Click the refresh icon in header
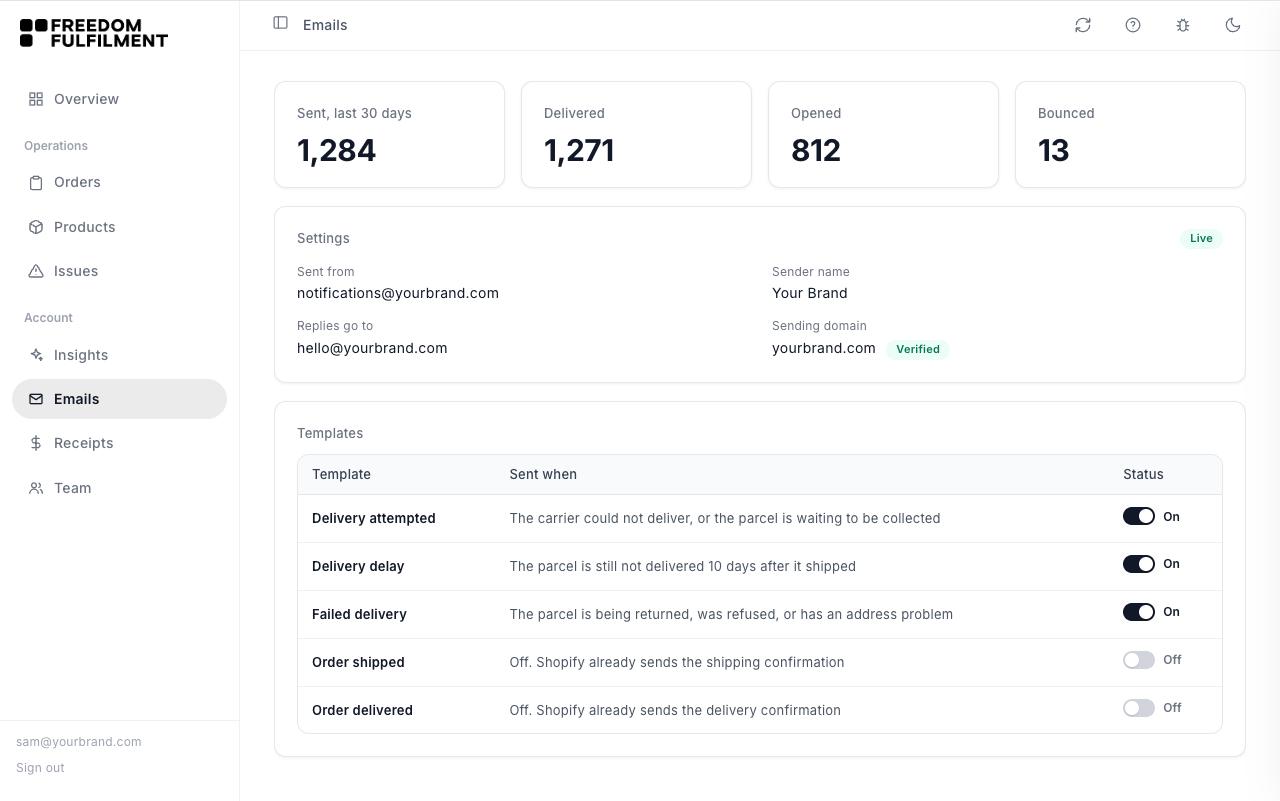1280x801 pixels. 1083,25
